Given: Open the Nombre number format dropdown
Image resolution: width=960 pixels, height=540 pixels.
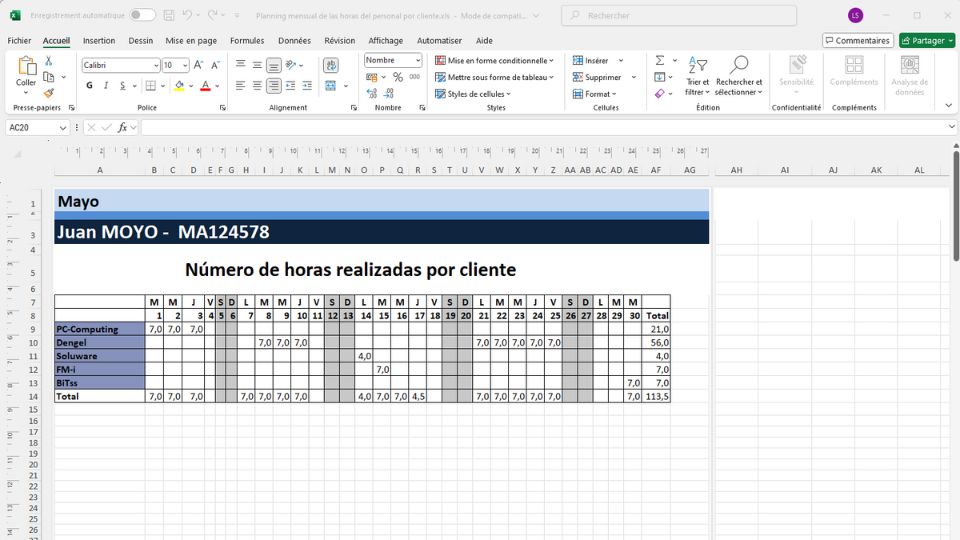Looking at the screenshot, I should click(x=418, y=60).
